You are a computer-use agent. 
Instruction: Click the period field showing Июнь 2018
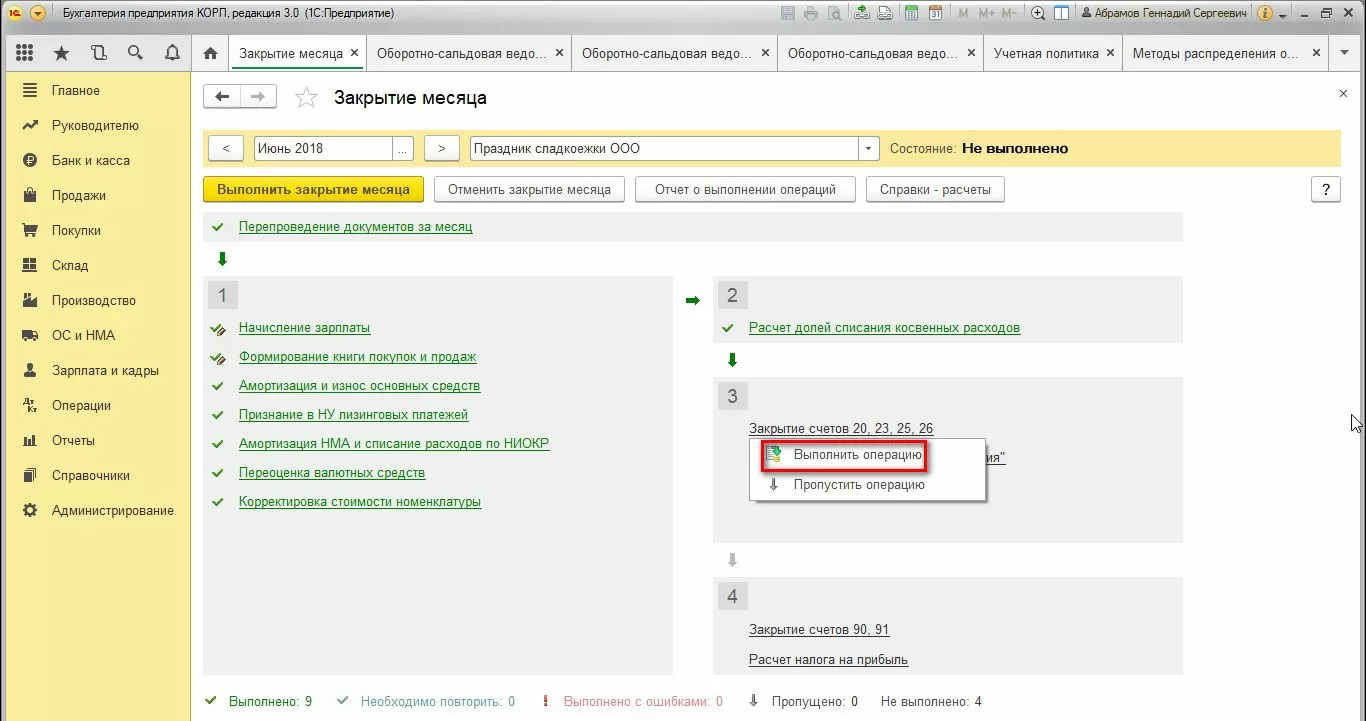pyautogui.click(x=323, y=149)
